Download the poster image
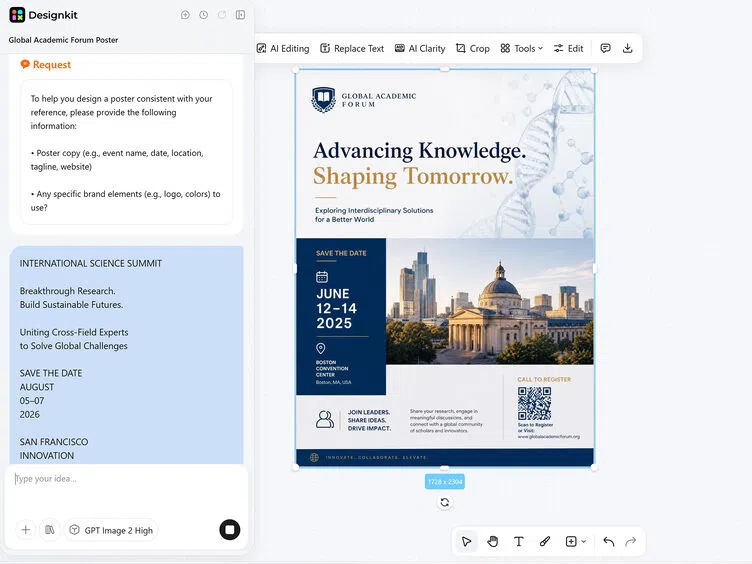This screenshot has height=564, width=752. (x=627, y=48)
